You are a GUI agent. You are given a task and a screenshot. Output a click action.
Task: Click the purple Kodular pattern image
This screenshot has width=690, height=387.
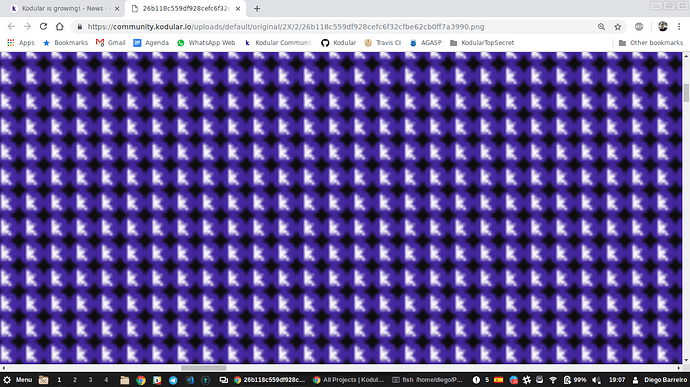click(x=341, y=208)
